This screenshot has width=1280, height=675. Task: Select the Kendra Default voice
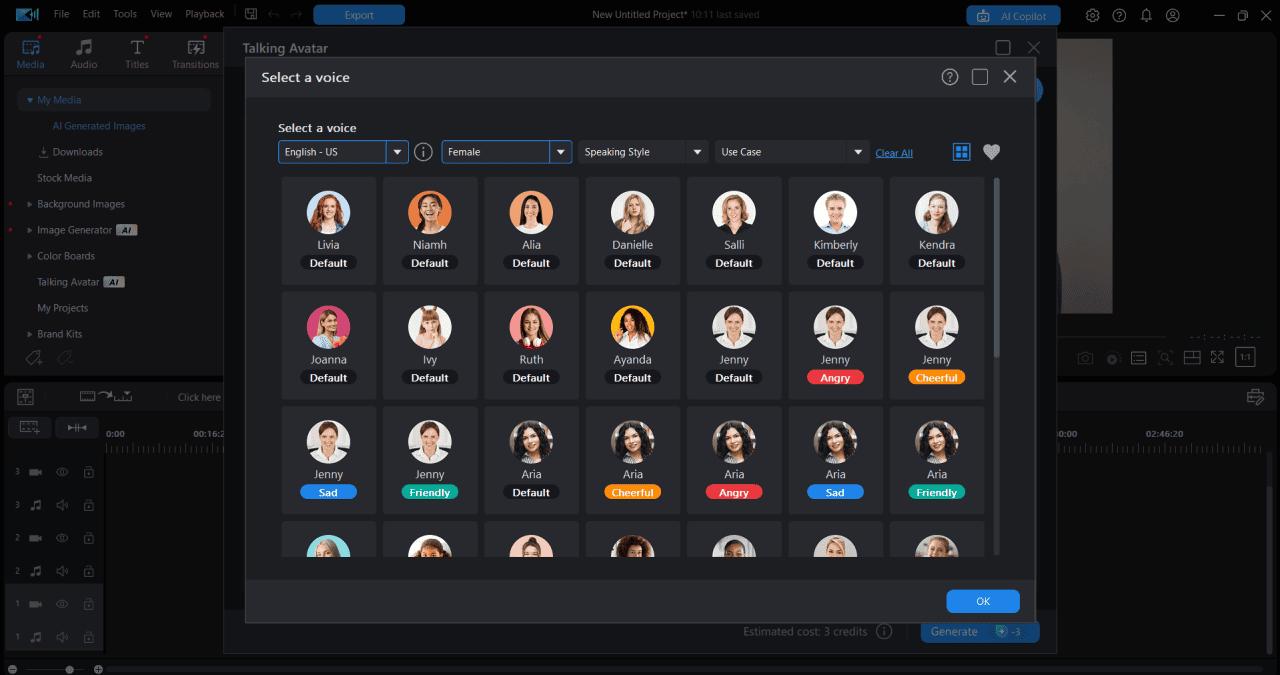point(937,230)
